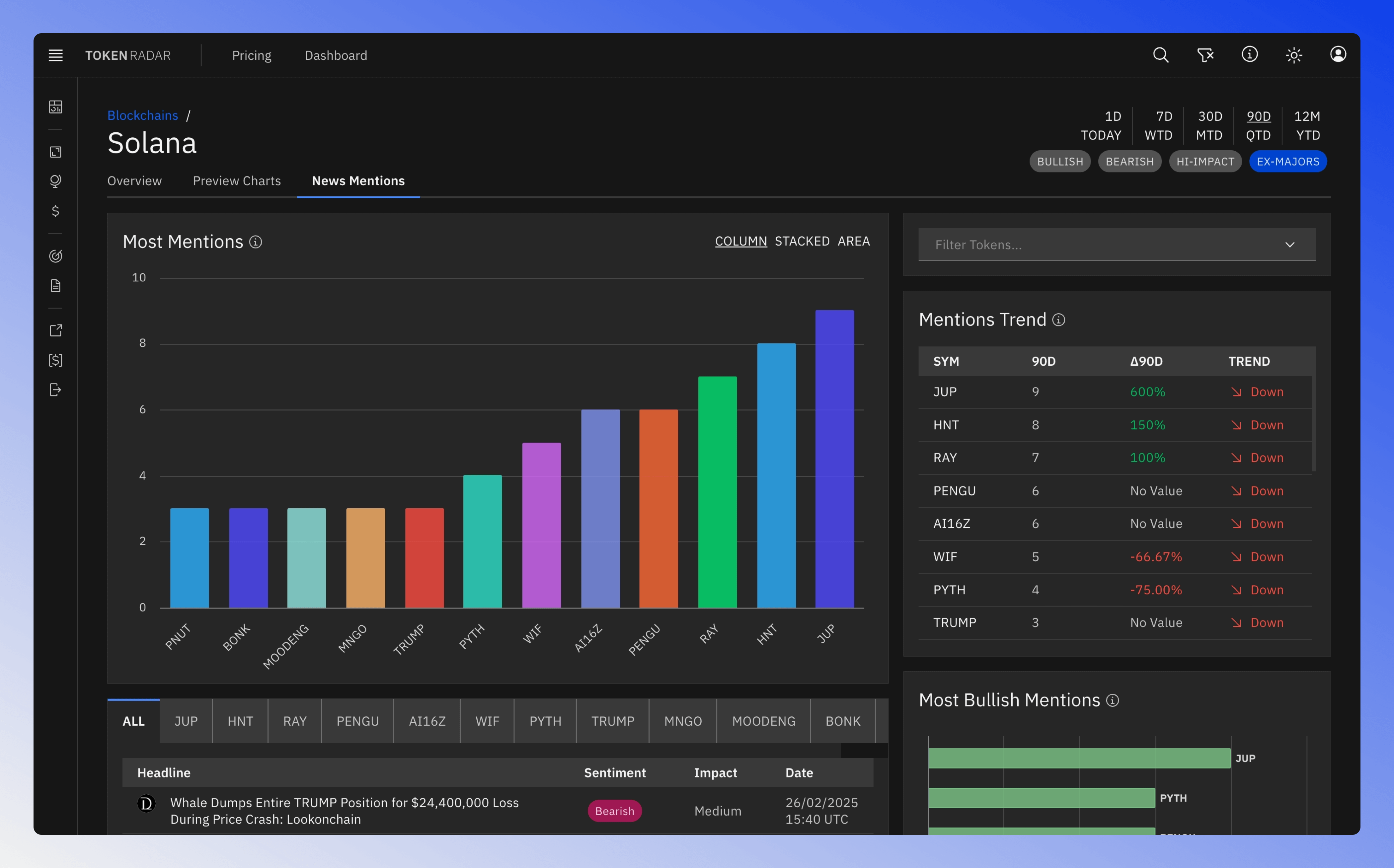
Task: Click into the Filter Tokens input field
Action: pos(1116,245)
